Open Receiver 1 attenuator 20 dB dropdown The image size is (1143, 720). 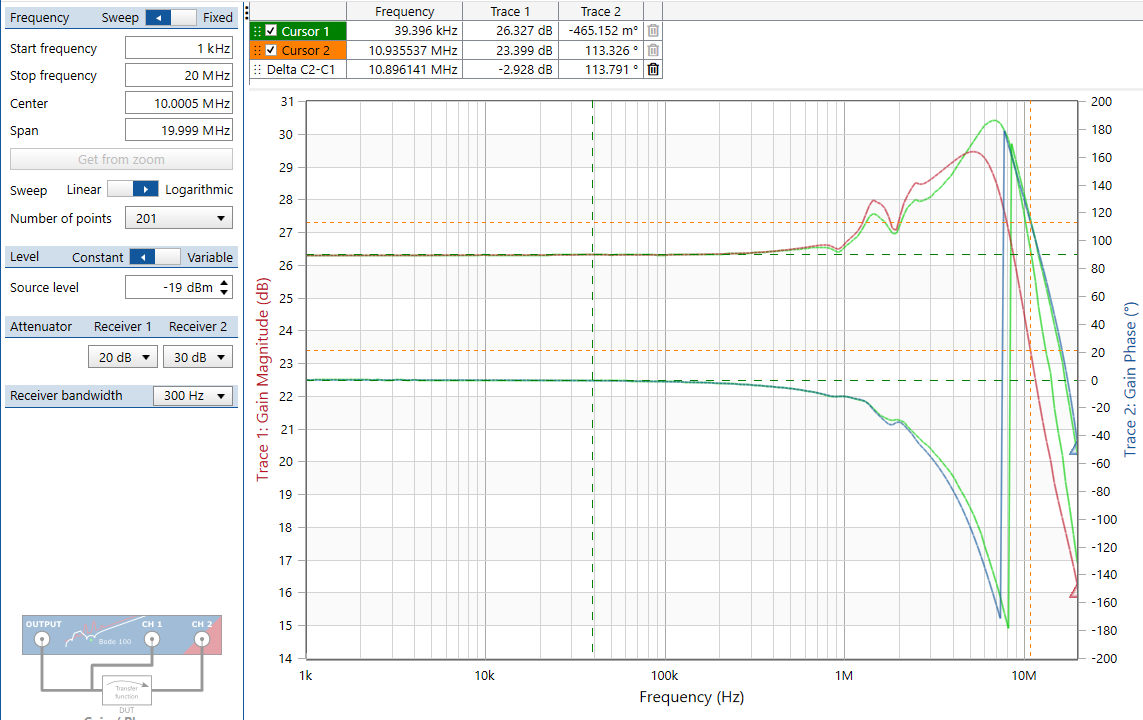coord(123,357)
